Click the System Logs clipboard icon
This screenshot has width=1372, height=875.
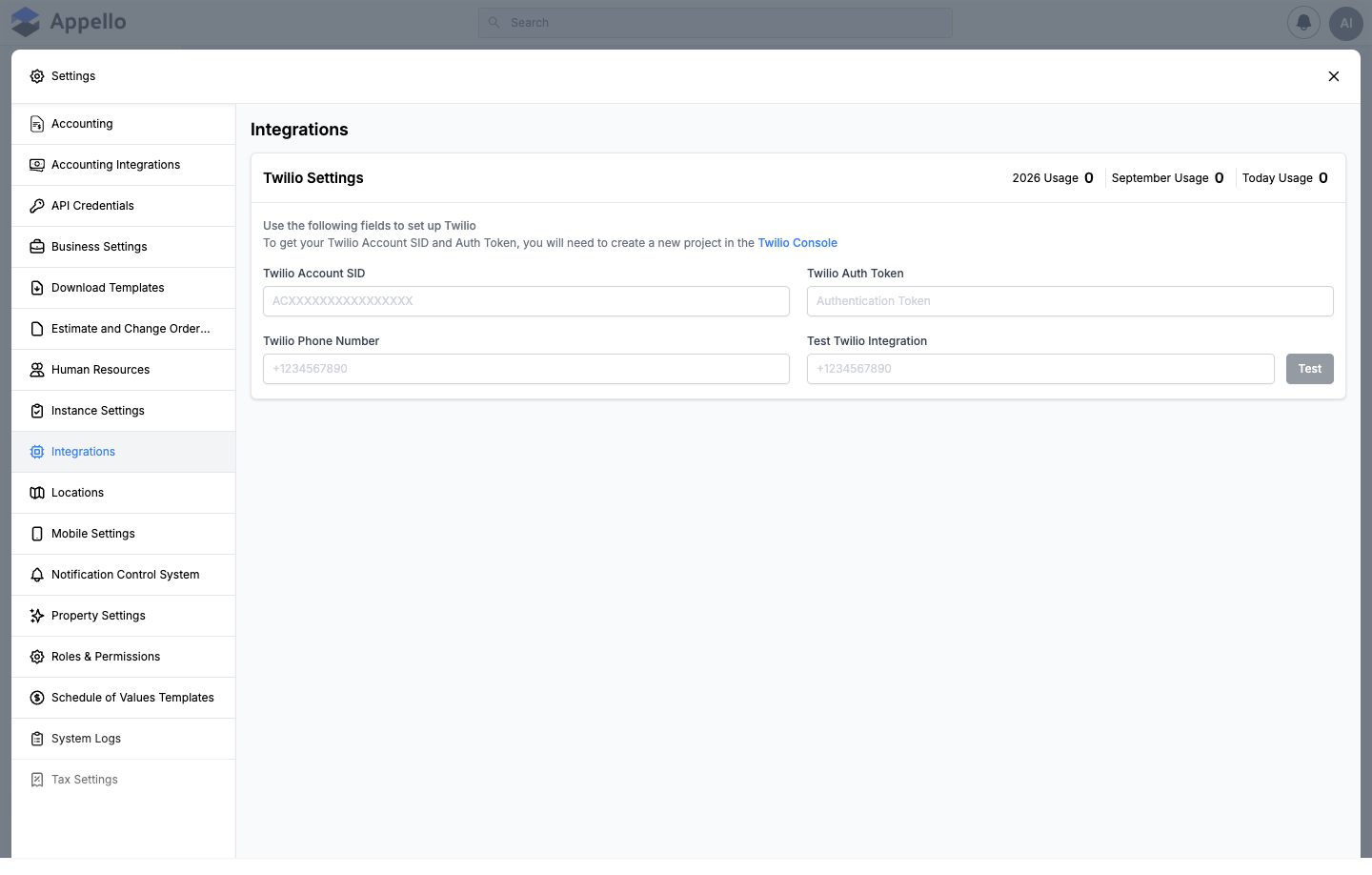[x=37, y=739]
